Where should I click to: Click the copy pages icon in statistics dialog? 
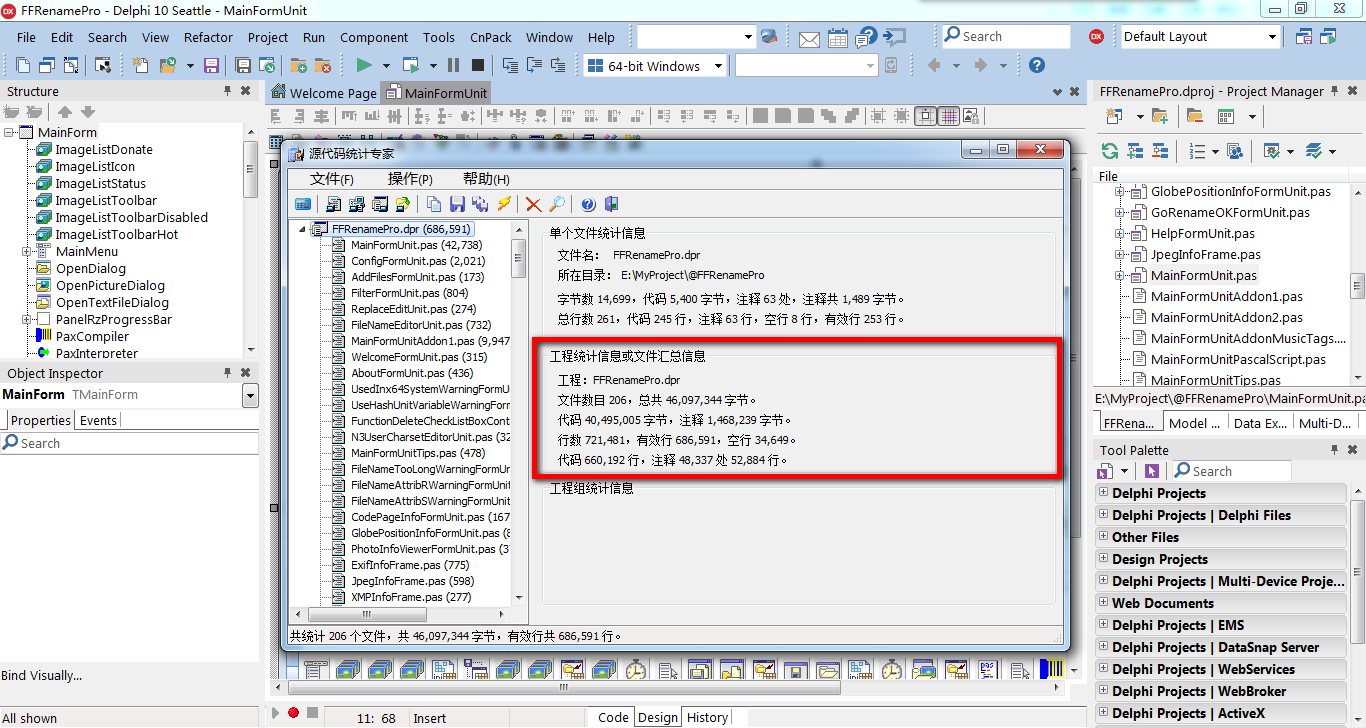[x=433, y=204]
